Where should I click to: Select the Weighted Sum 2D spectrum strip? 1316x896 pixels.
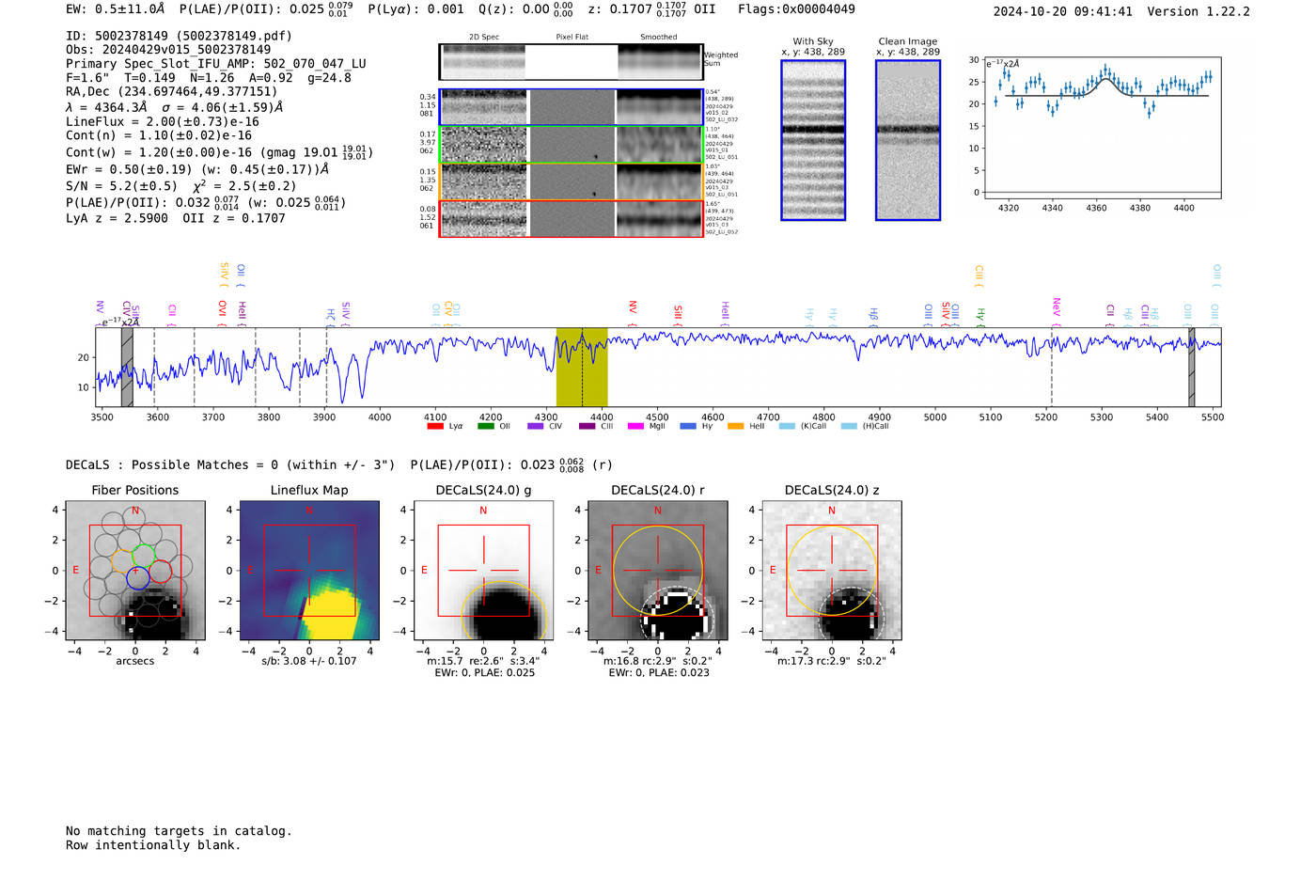tap(572, 62)
